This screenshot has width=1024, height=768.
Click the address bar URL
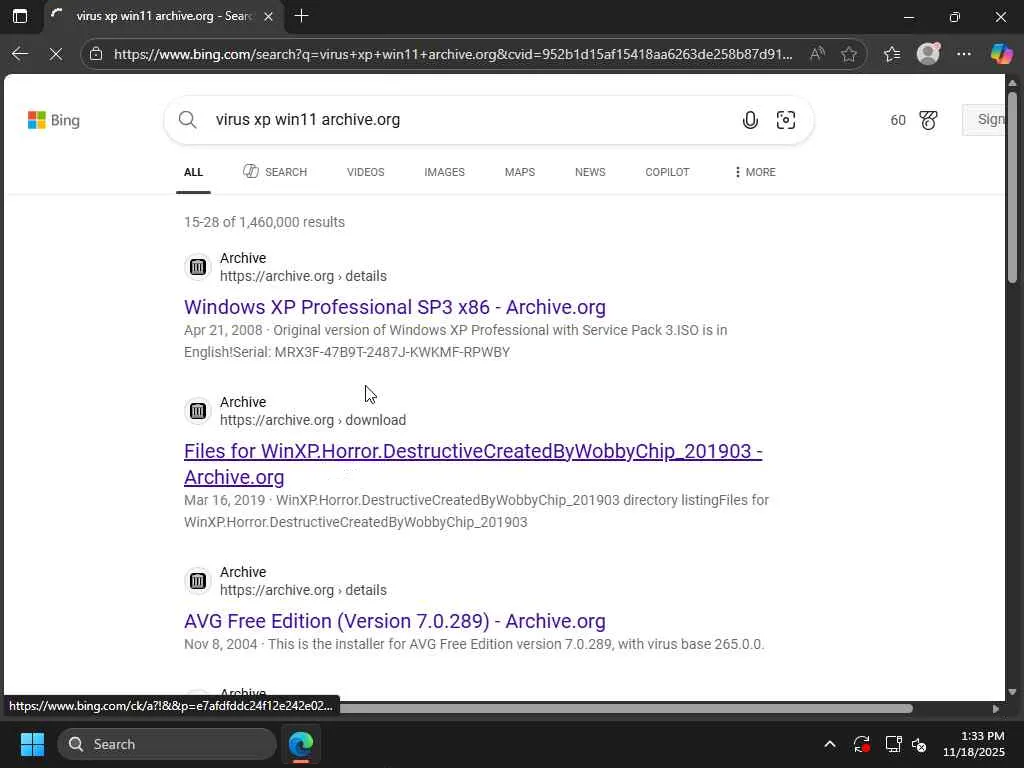pos(453,54)
